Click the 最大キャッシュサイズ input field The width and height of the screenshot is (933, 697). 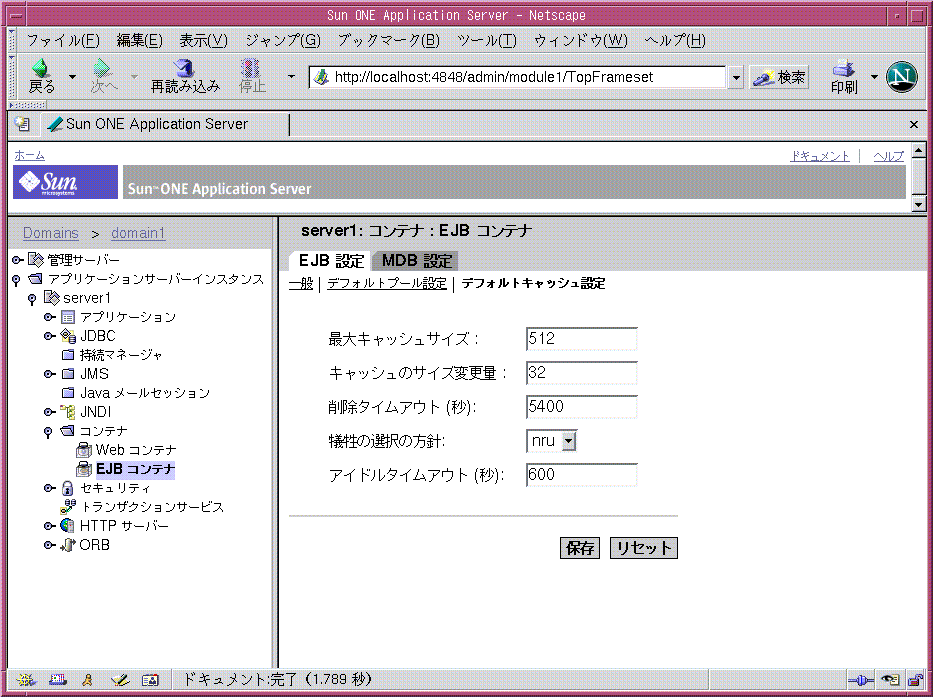tap(582, 339)
